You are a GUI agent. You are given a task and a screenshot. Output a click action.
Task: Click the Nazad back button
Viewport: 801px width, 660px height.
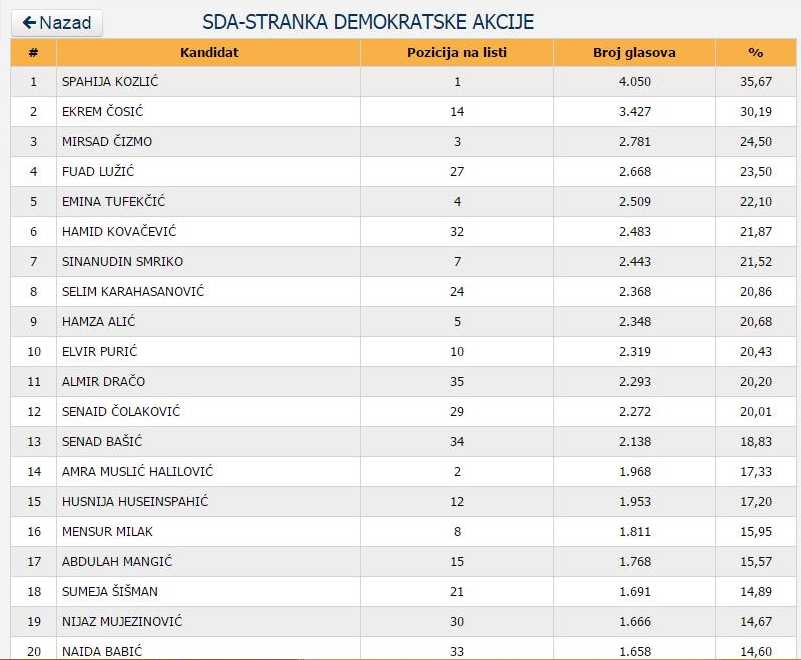click(x=57, y=23)
